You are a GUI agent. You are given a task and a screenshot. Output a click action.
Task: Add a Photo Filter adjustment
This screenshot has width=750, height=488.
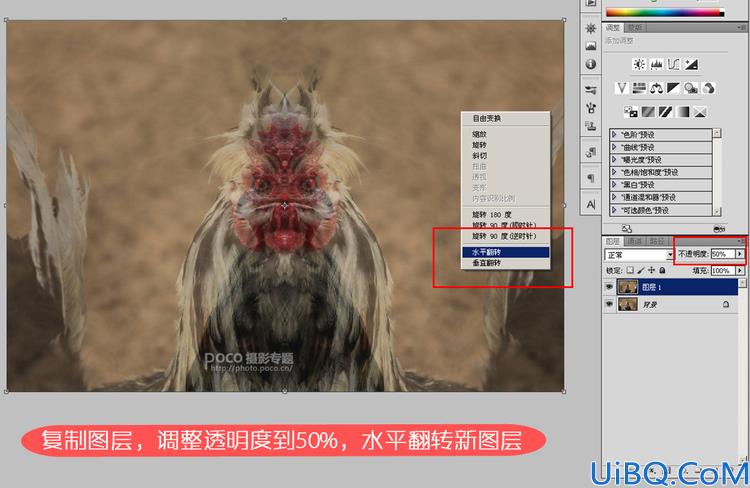[x=691, y=88]
